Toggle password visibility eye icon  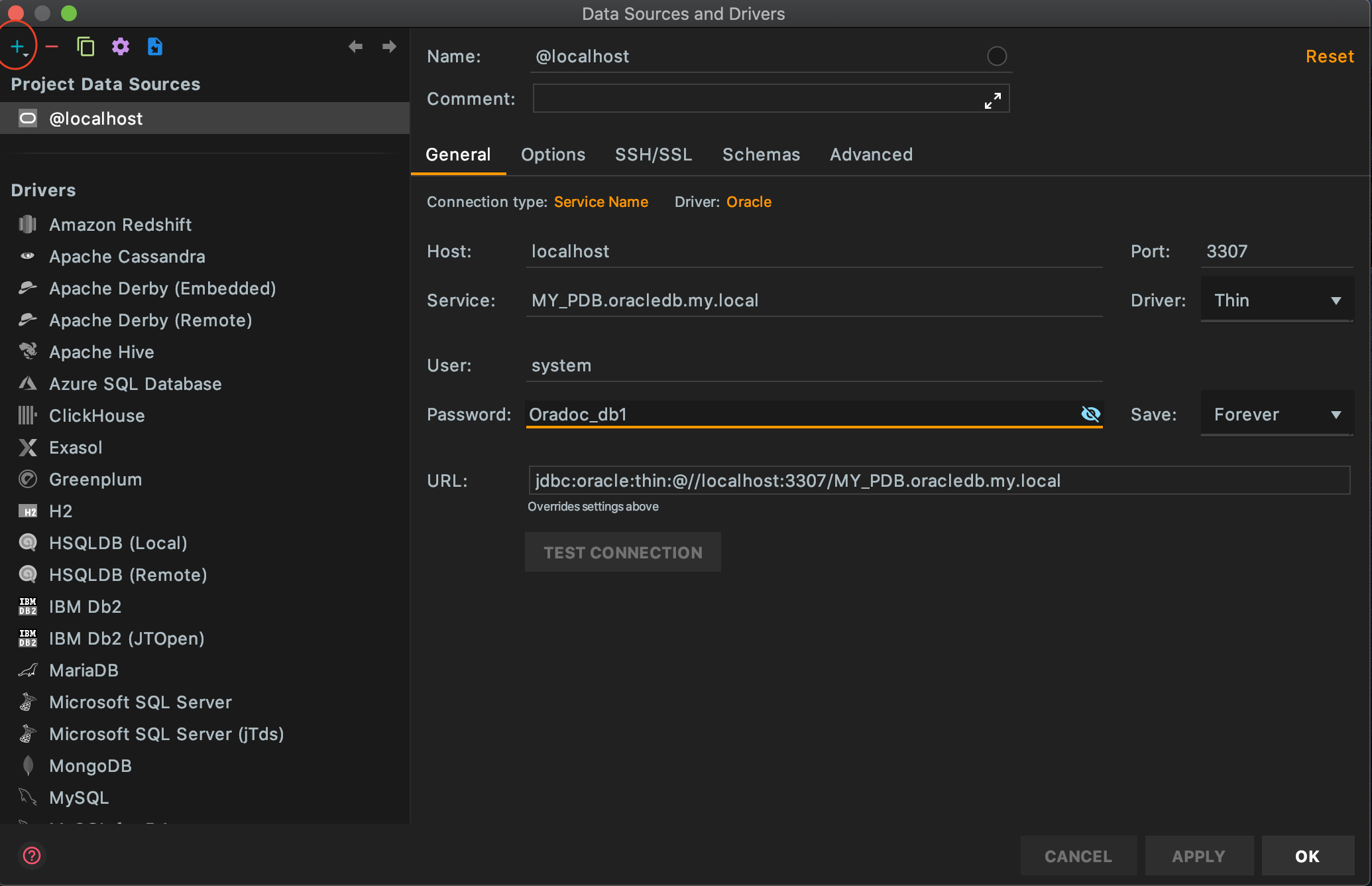pyautogui.click(x=1090, y=414)
